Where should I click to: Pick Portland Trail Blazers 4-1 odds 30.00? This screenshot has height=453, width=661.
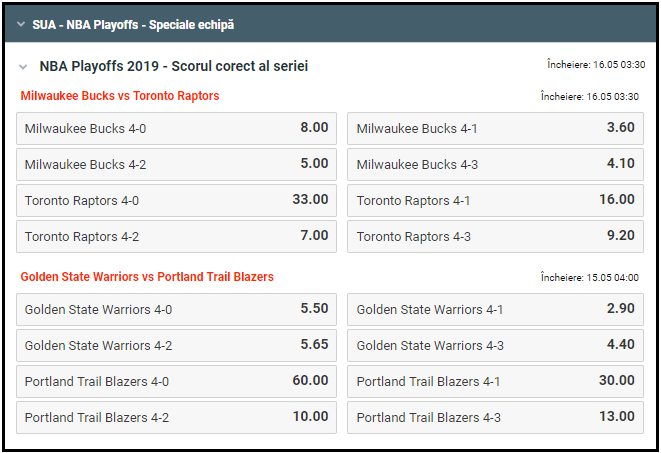pyautogui.click(x=495, y=381)
